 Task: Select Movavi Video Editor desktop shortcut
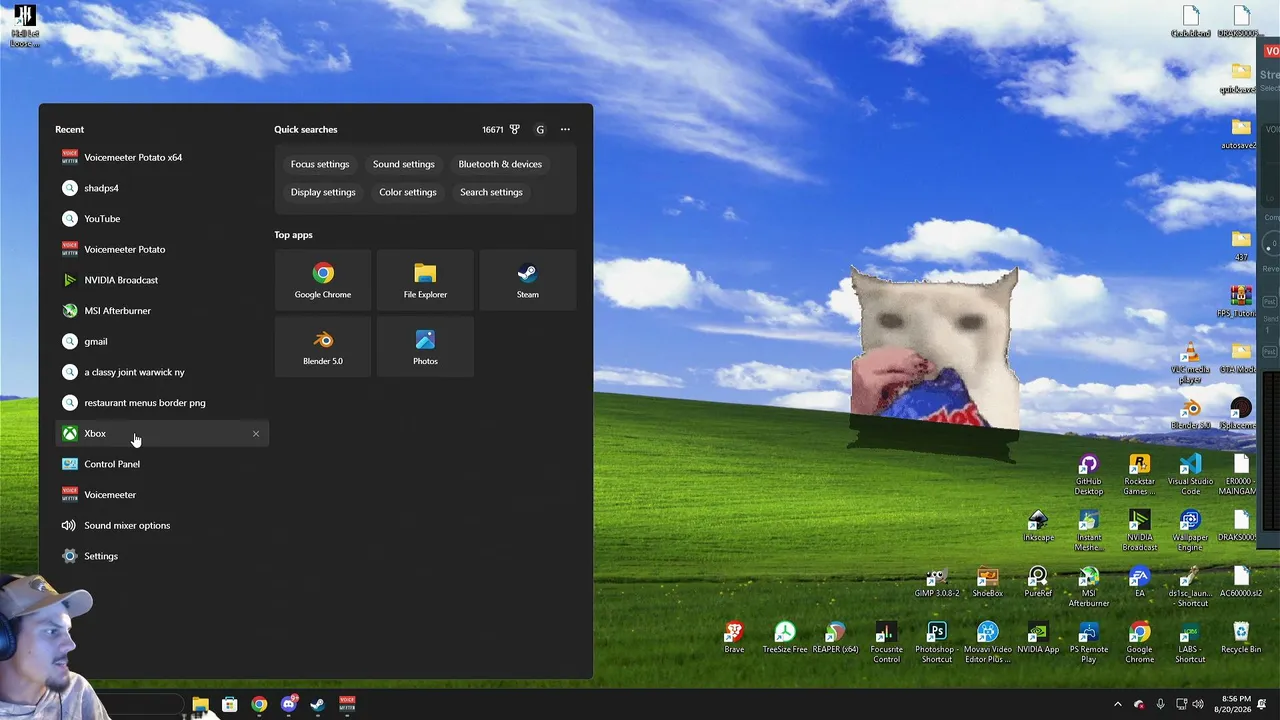pyautogui.click(x=987, y=641)
